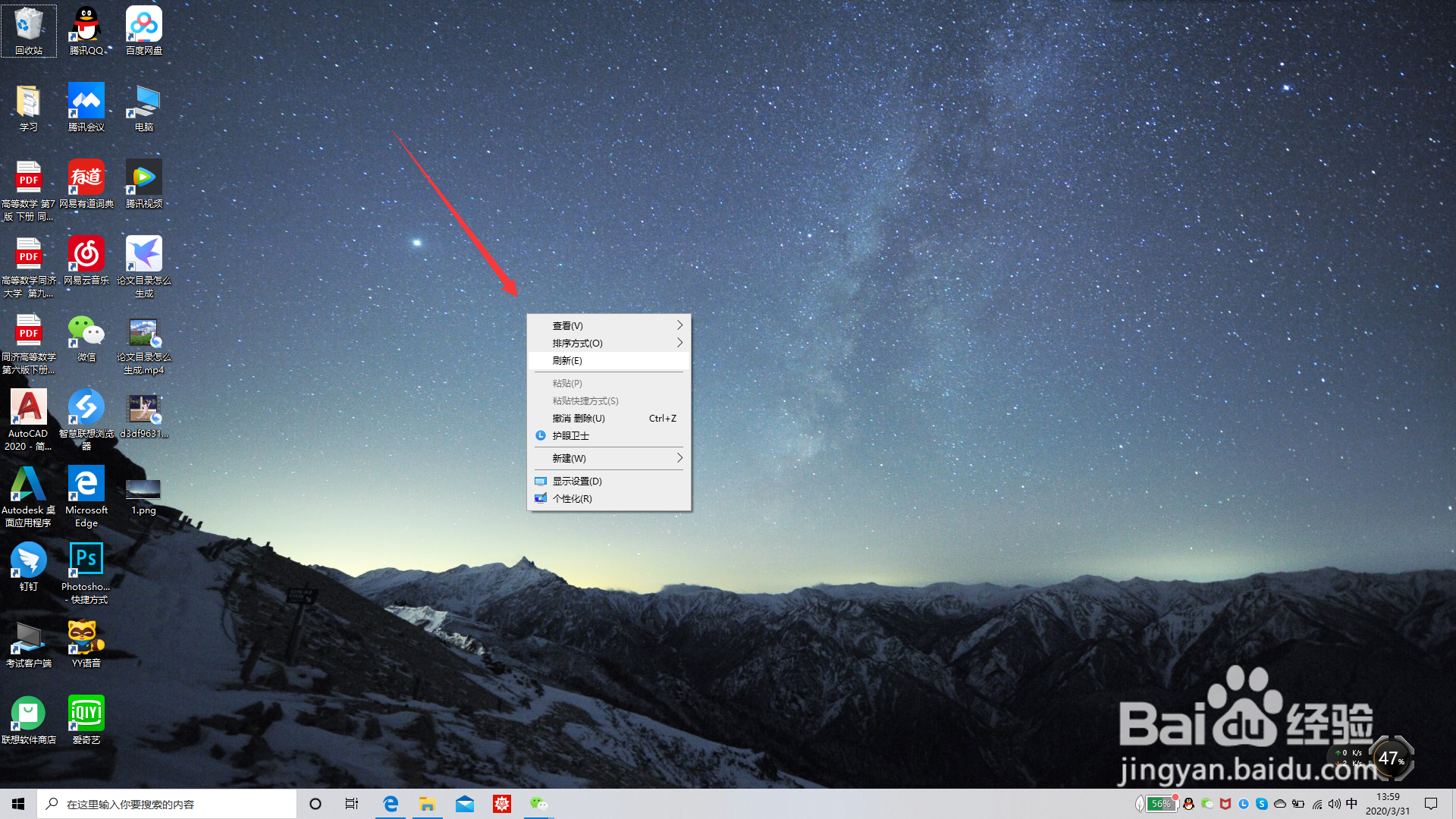Expand the 排序方式(O) submenu arrow
The height and width of the screenshot is (819, 1456).
(679, 343)
